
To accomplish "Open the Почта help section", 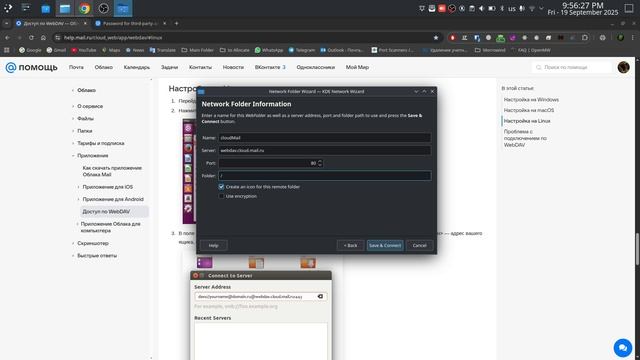I will tap(76, 67).
